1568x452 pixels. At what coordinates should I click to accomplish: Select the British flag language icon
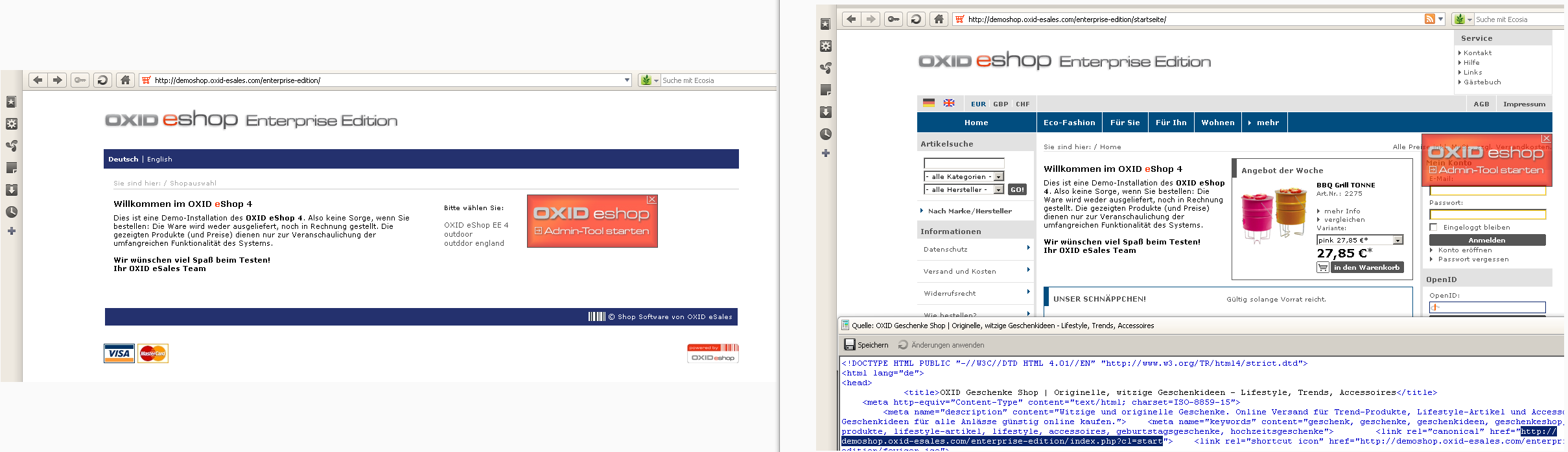point(949,103)
